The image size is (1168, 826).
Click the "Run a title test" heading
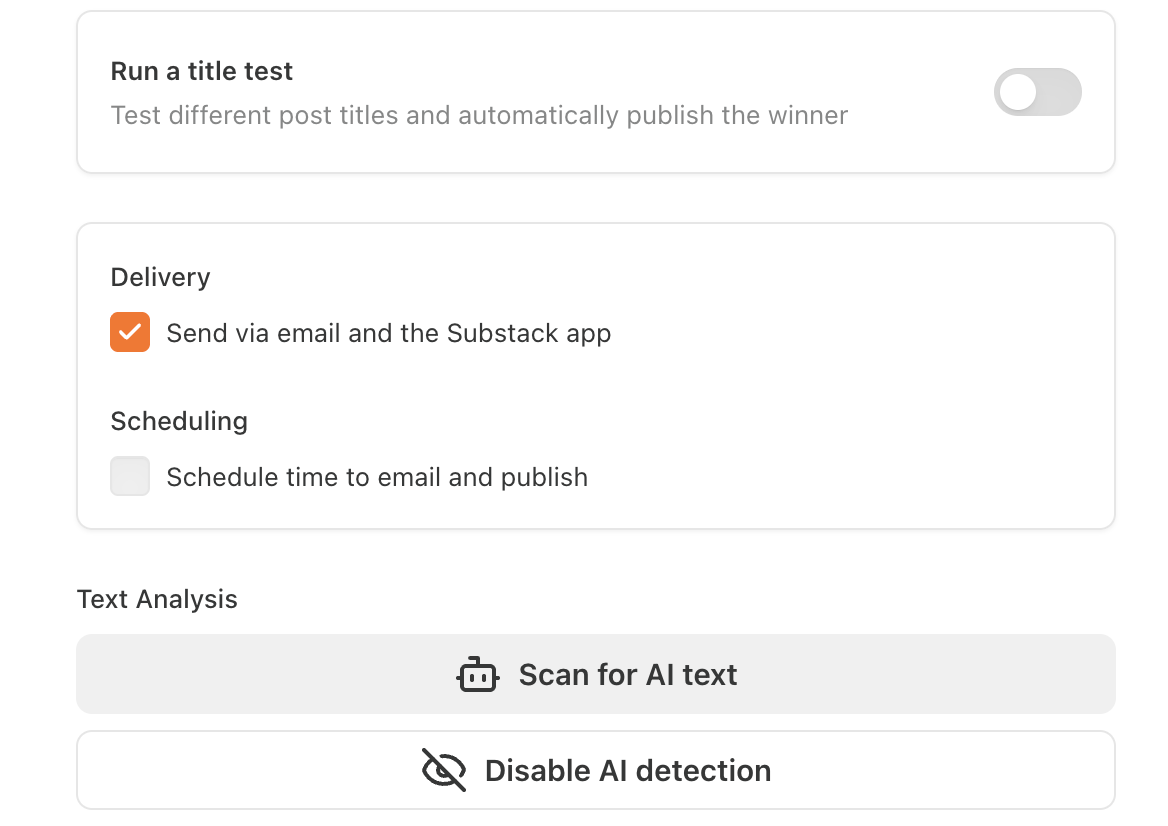pyautogui.click(x=201, y=72)
